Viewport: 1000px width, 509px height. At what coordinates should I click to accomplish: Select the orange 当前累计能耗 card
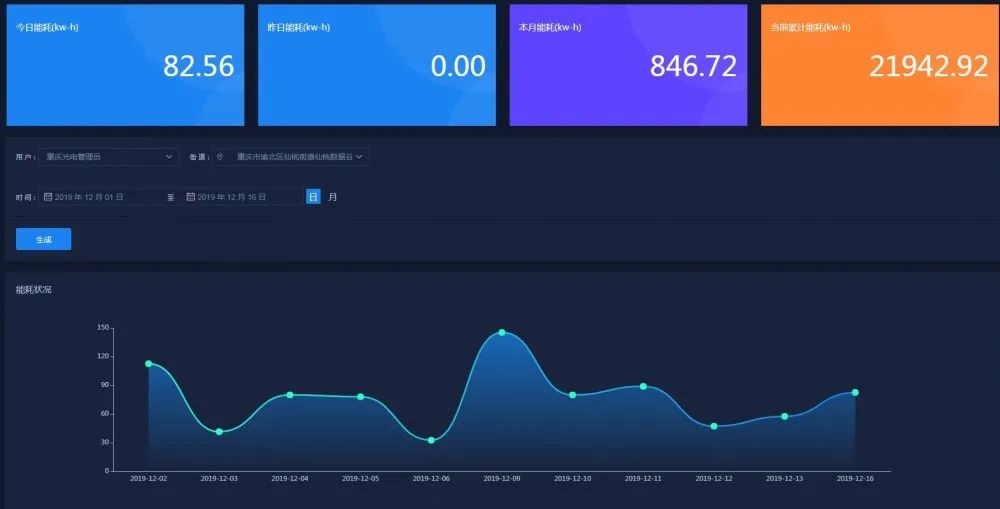click(879, 65)
